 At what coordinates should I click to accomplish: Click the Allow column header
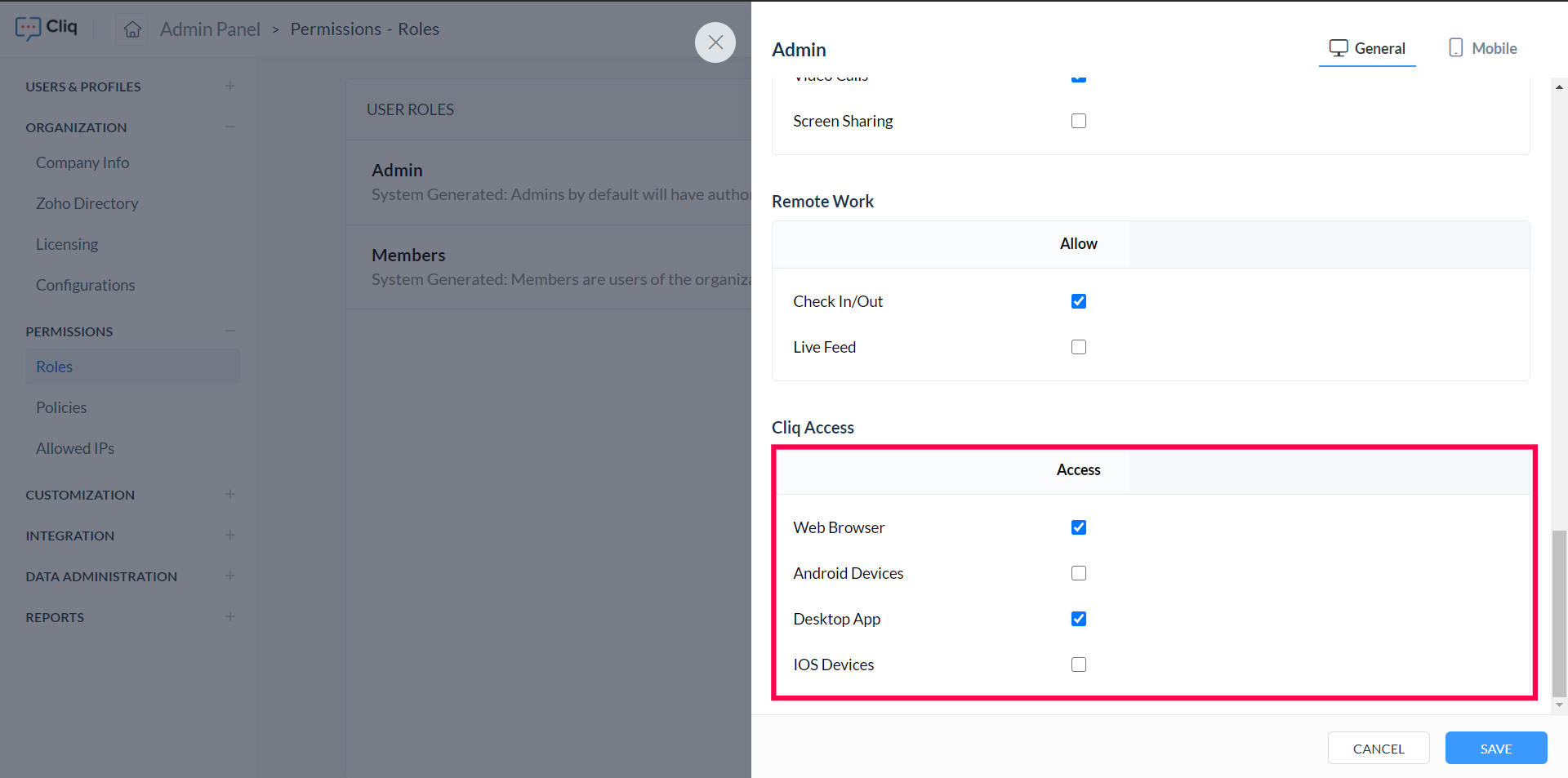pyautogui.click(x=1079, y=244)
